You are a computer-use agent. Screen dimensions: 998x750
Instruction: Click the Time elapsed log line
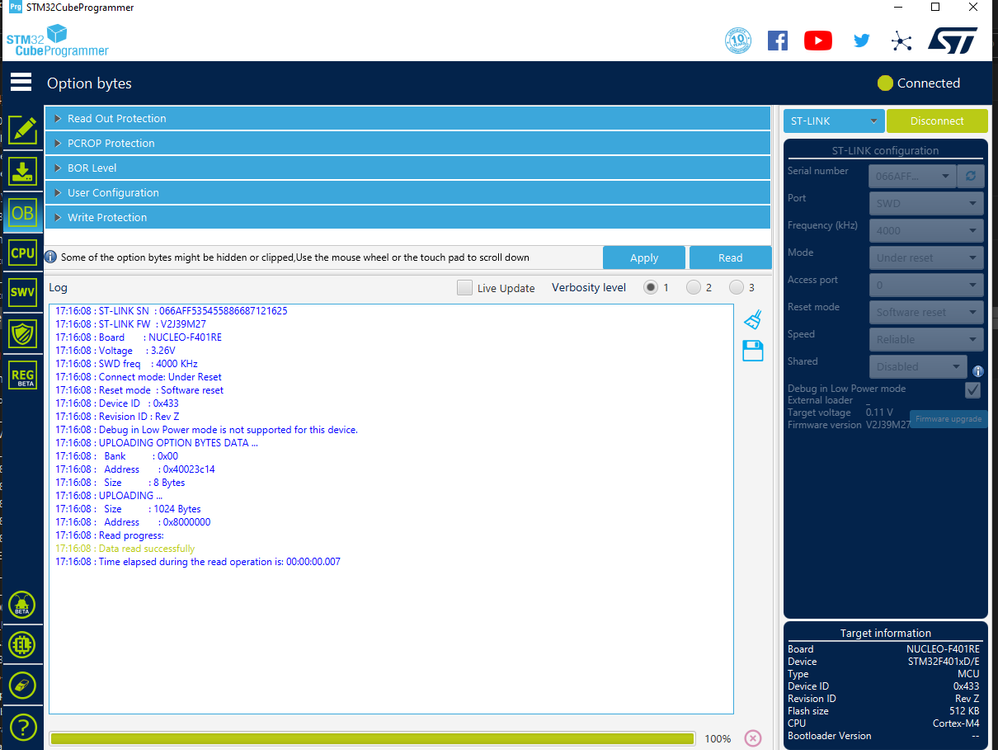(198, 562)
